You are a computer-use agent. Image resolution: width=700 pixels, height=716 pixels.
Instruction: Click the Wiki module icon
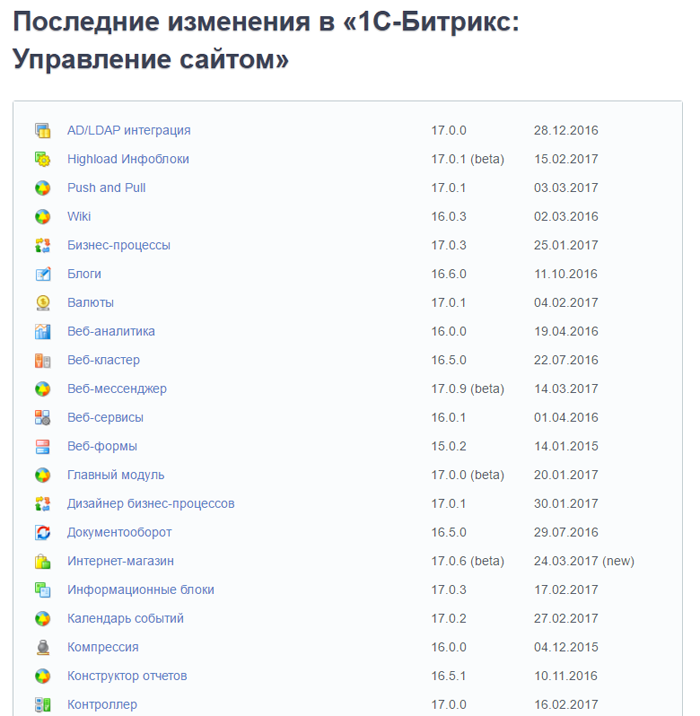click(43, 217)
